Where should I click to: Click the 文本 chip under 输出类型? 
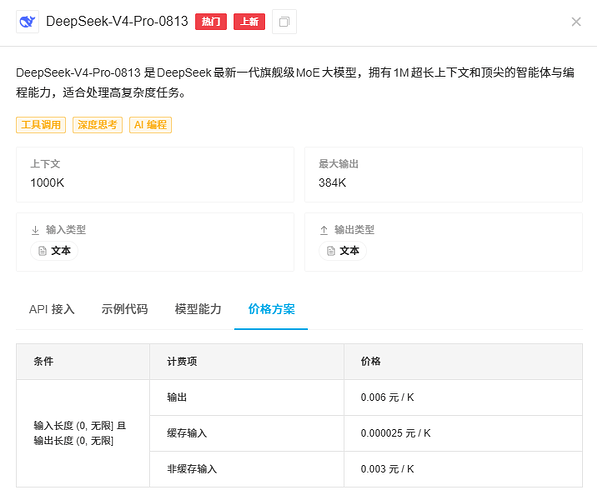[x=343, y=251]
